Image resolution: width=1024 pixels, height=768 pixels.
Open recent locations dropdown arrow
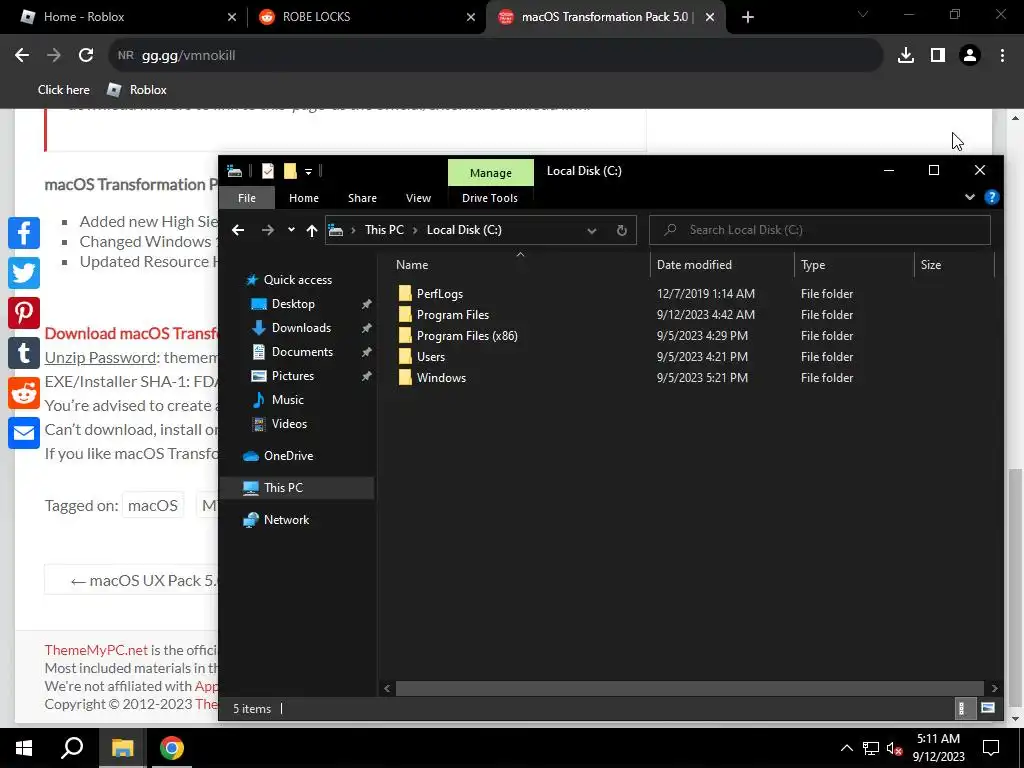click(291, 230)
